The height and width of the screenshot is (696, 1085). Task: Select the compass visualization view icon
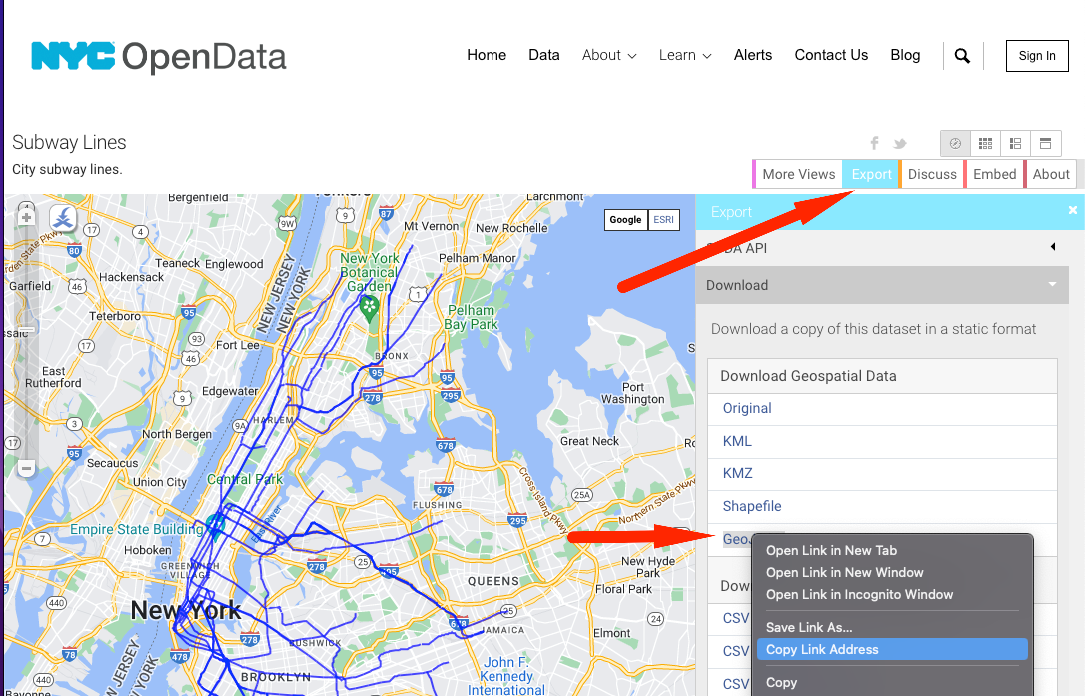point(955,143)
